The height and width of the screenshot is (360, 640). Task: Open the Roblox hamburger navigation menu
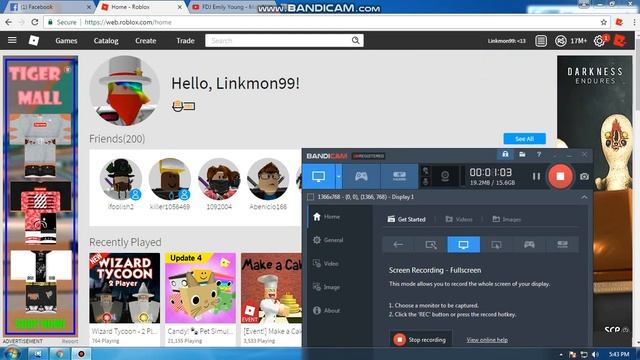click(12, 40)
